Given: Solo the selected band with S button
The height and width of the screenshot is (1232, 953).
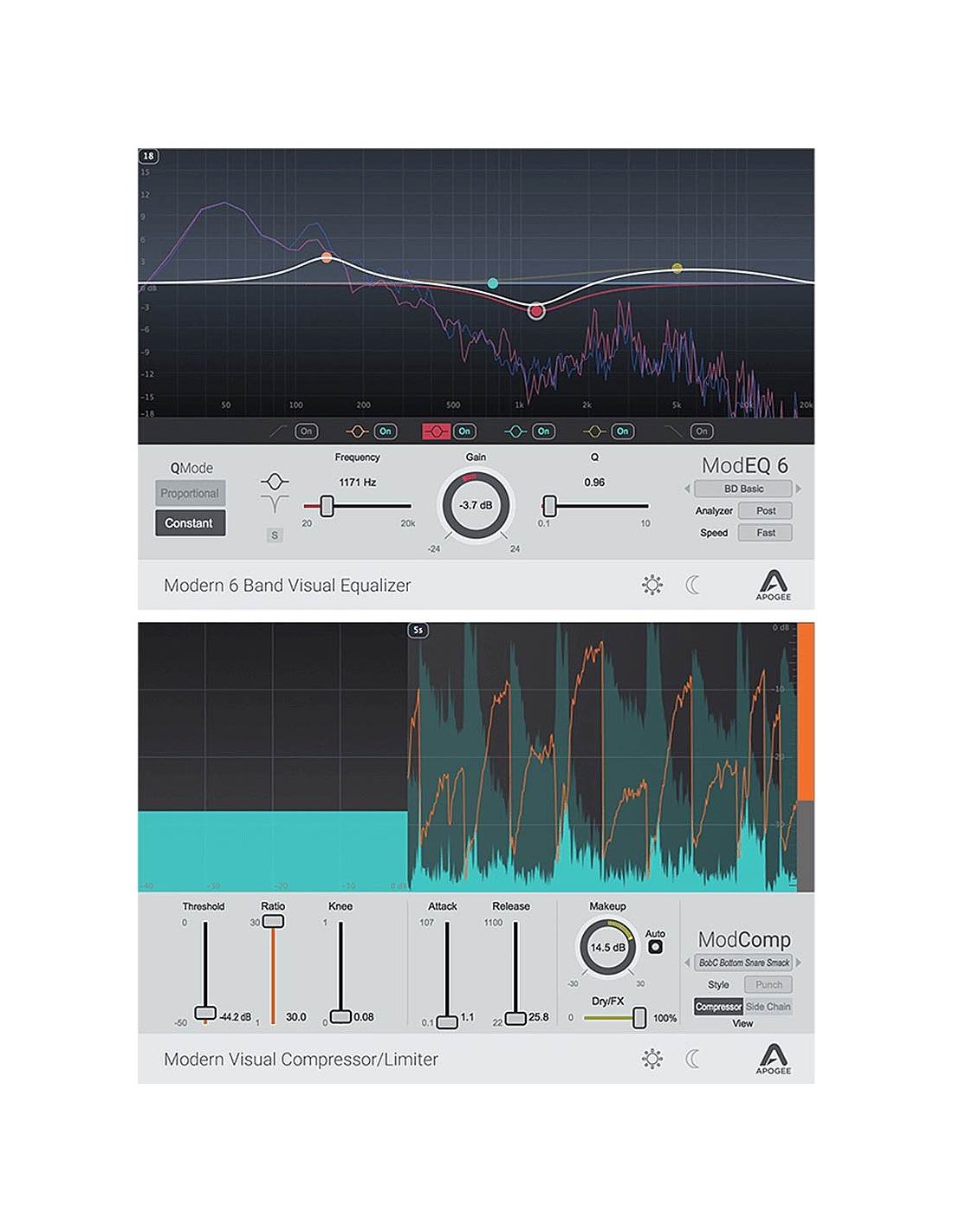Looking at the screenshot, I should [x=275, y=535].
